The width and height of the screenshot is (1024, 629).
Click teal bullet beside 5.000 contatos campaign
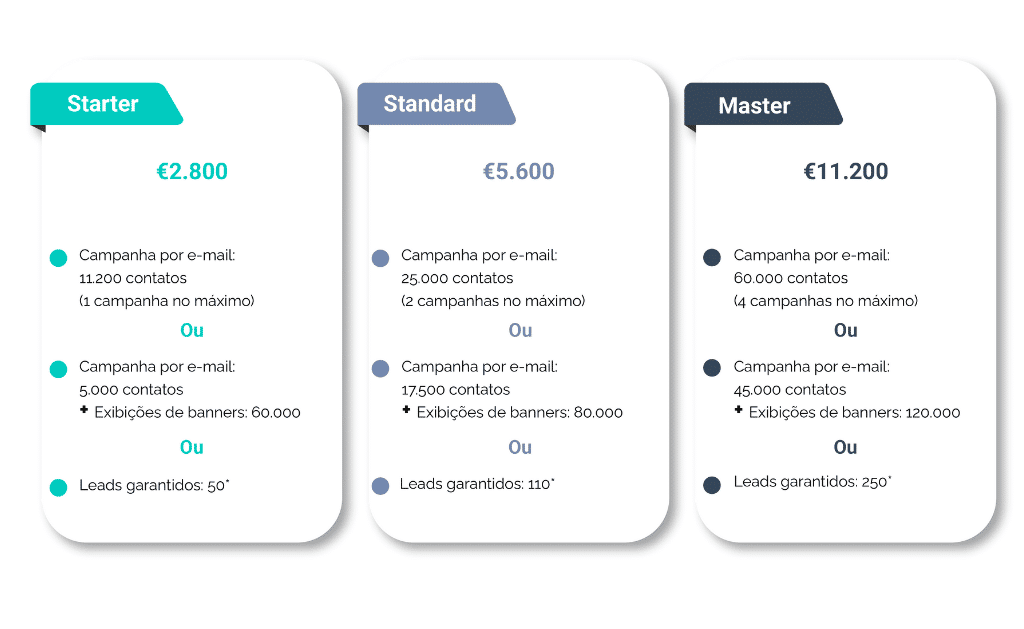click(x=58, y=369)
